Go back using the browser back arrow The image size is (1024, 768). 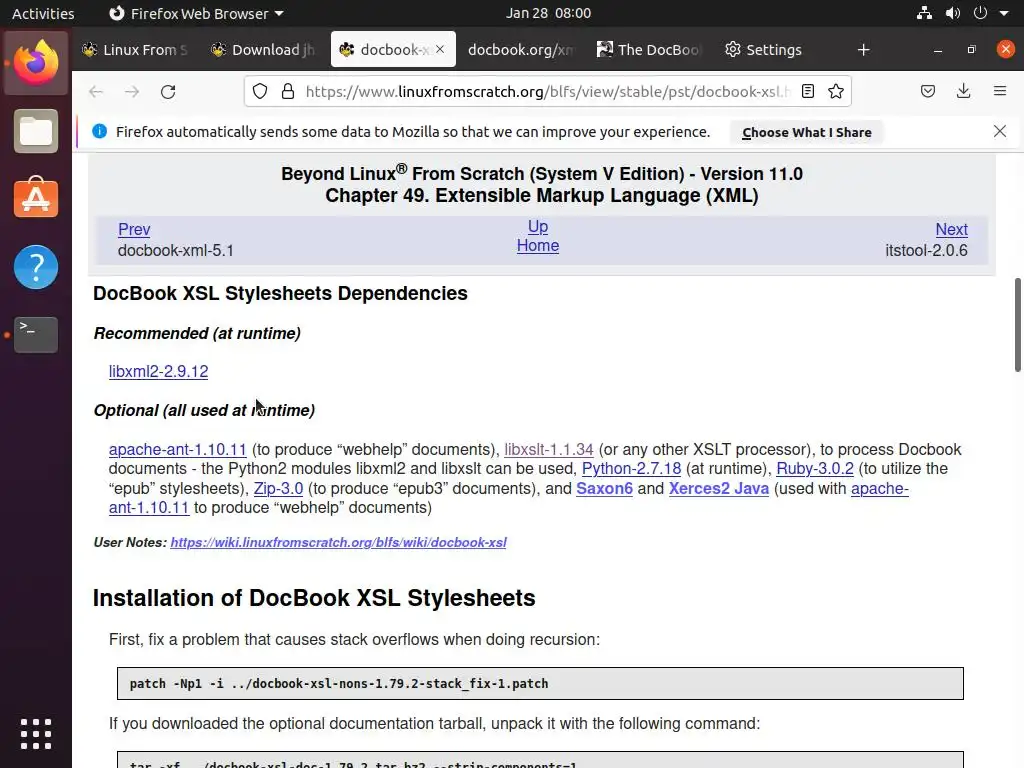(x=96, y=91)
